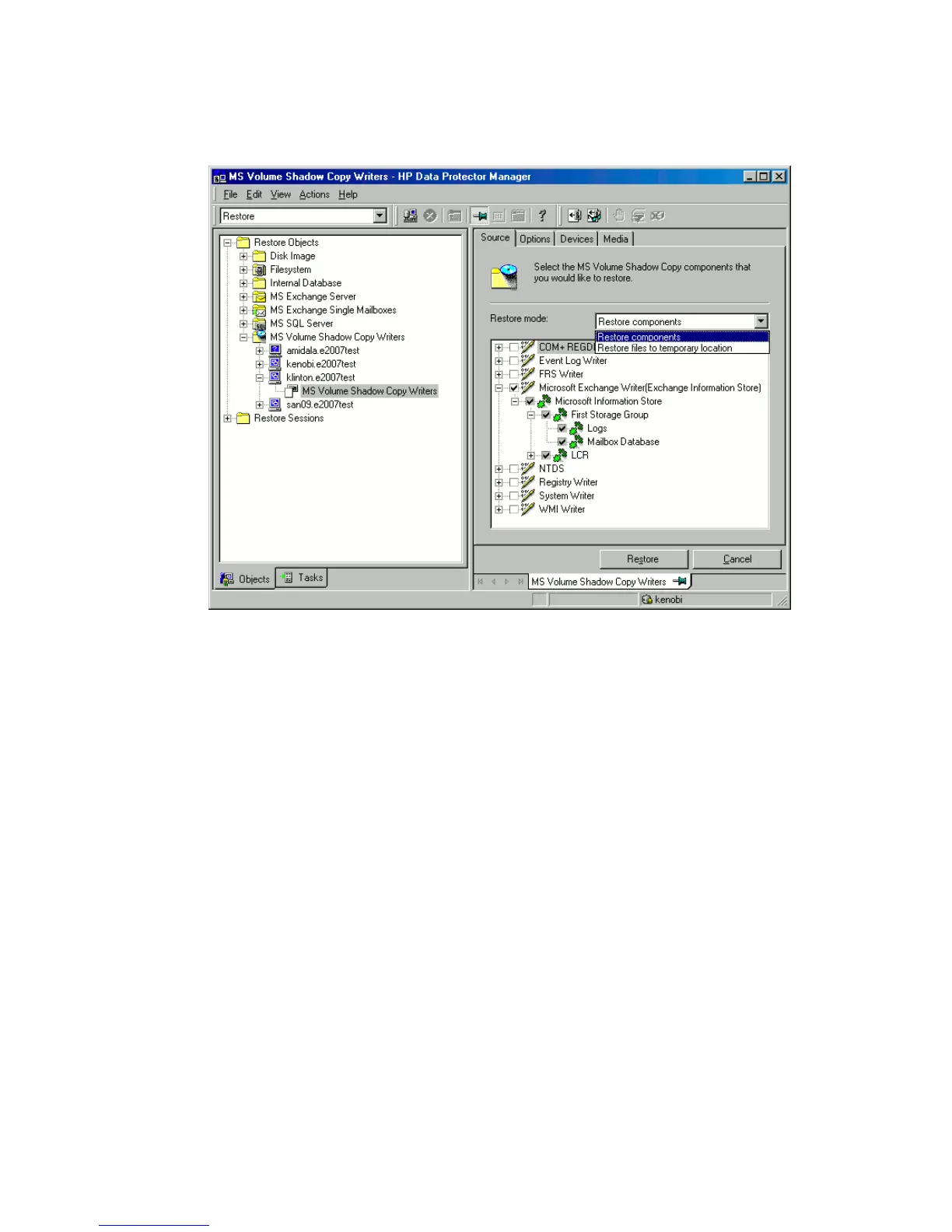Collapse the Microsoft Information Store node
Image resolution: width=952 pixels, height=1232 pixels.
(x=514, y=401)
